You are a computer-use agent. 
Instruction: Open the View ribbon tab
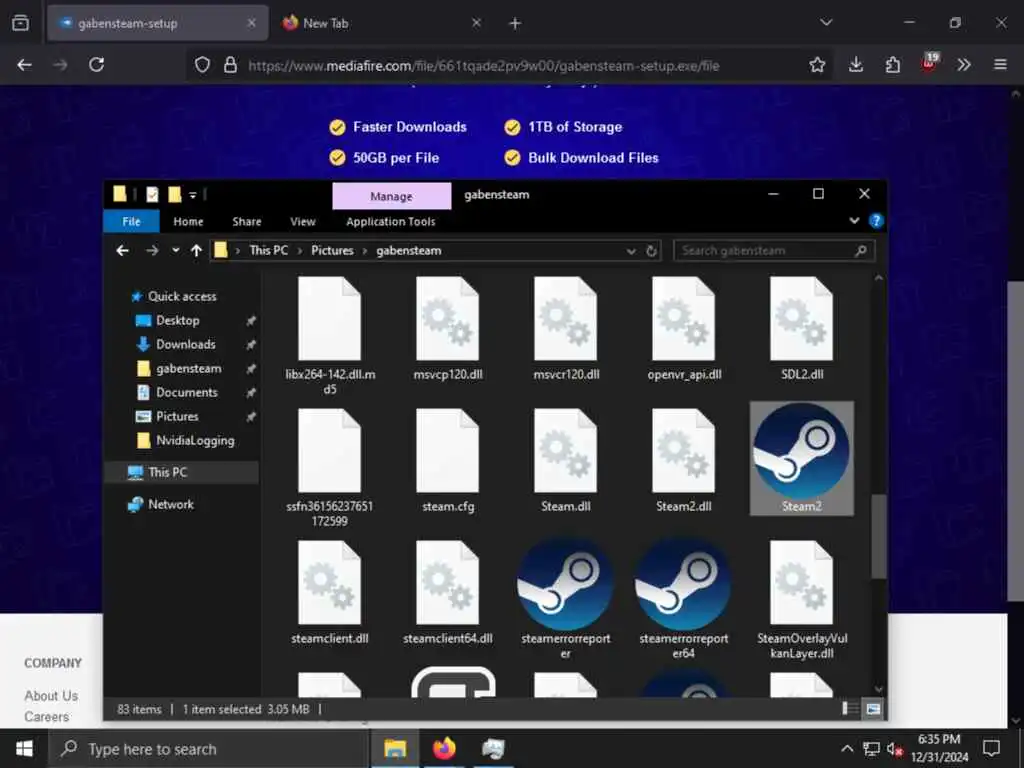tap(302, 221)
